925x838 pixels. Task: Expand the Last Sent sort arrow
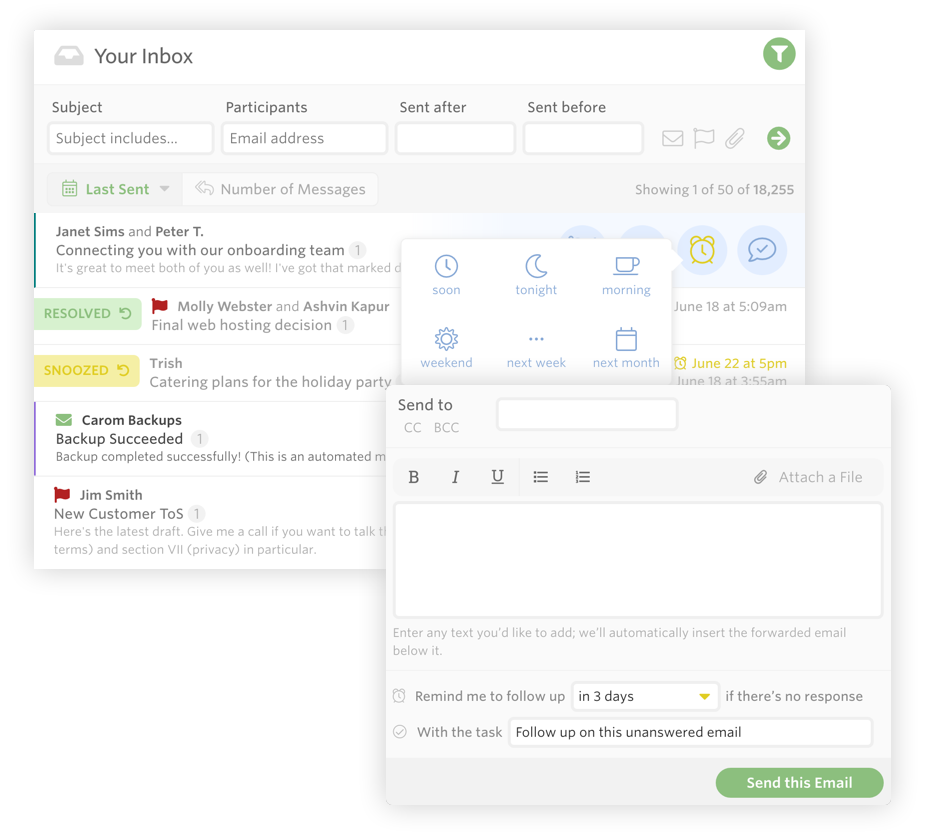pos(165,189)
